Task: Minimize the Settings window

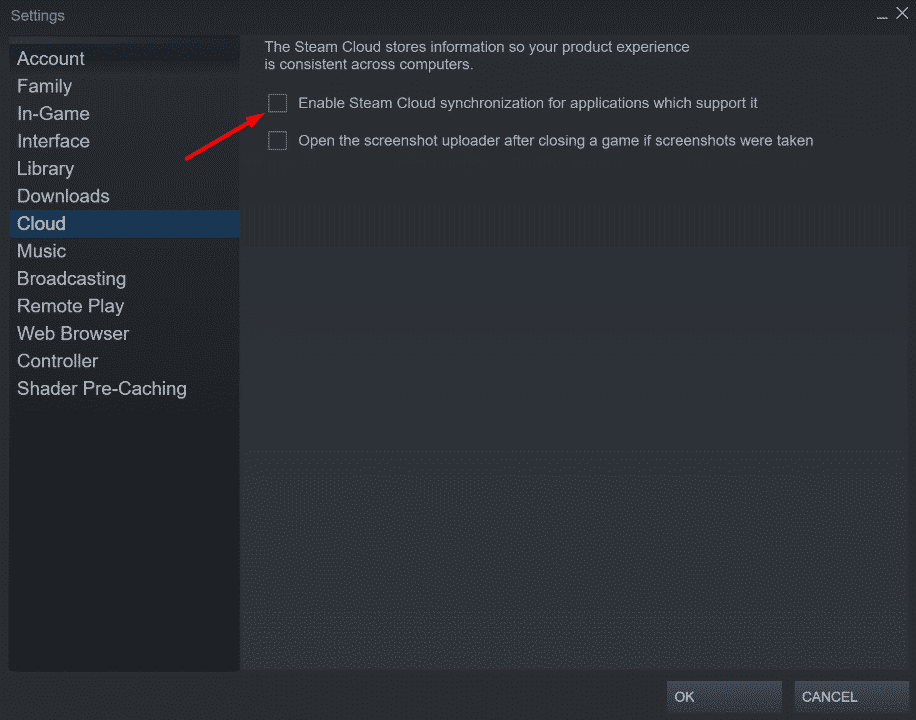Action: 882,15
